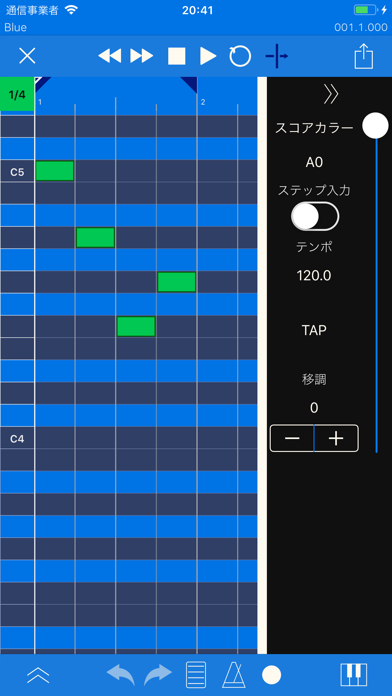Viewport: 392px width, 696px height.
Task: Click the 20:41 clock in status bar
Action: coord(197,10)
